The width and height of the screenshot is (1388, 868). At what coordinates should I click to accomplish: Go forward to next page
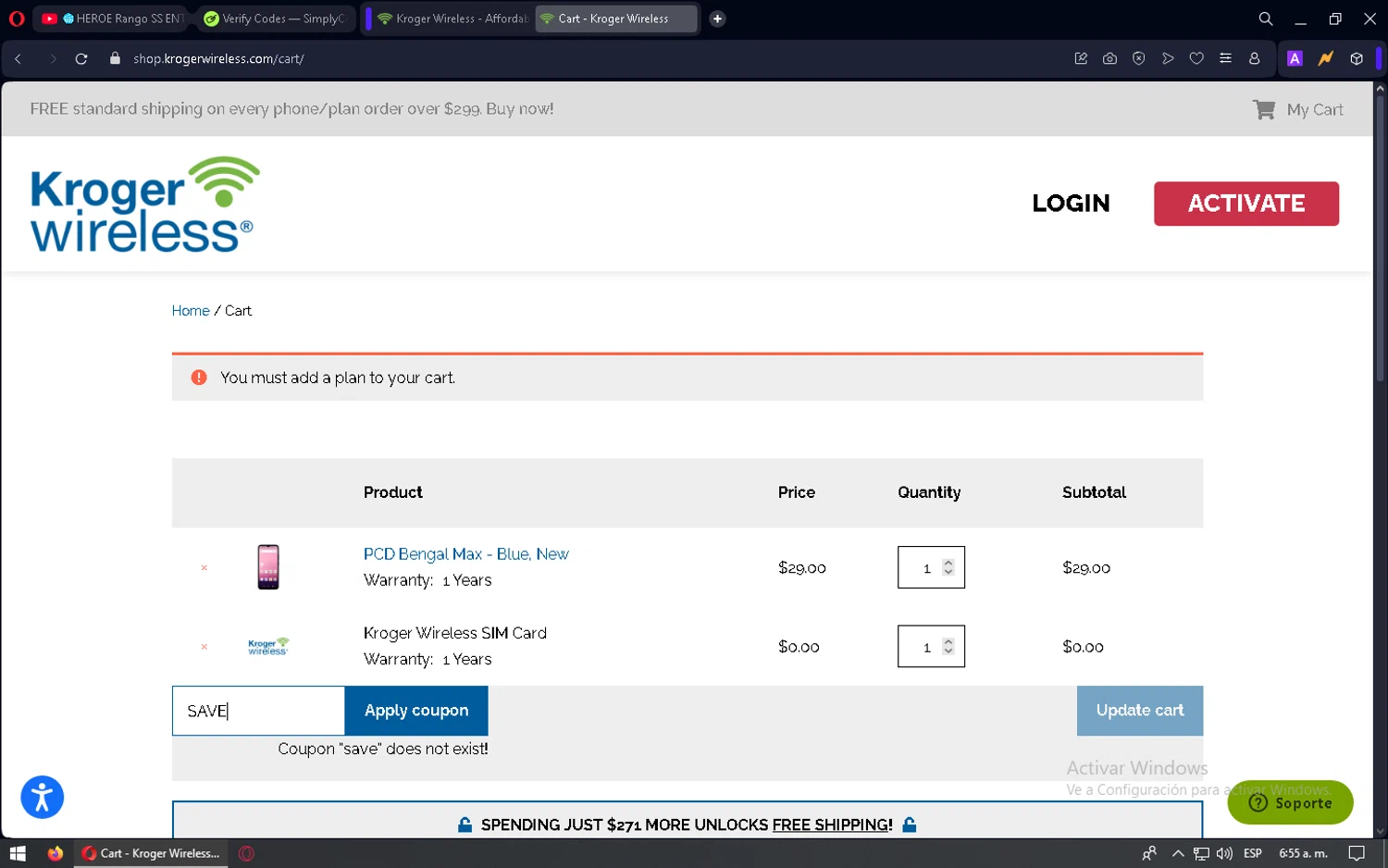tap(53, 58)
